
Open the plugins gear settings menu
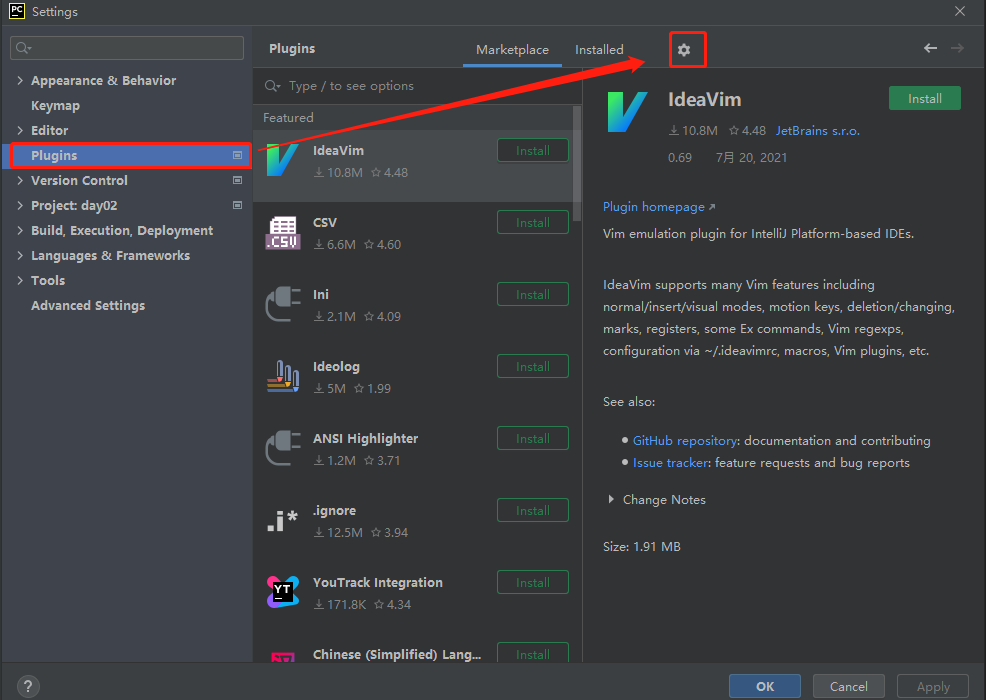click(x=684, y=50)
